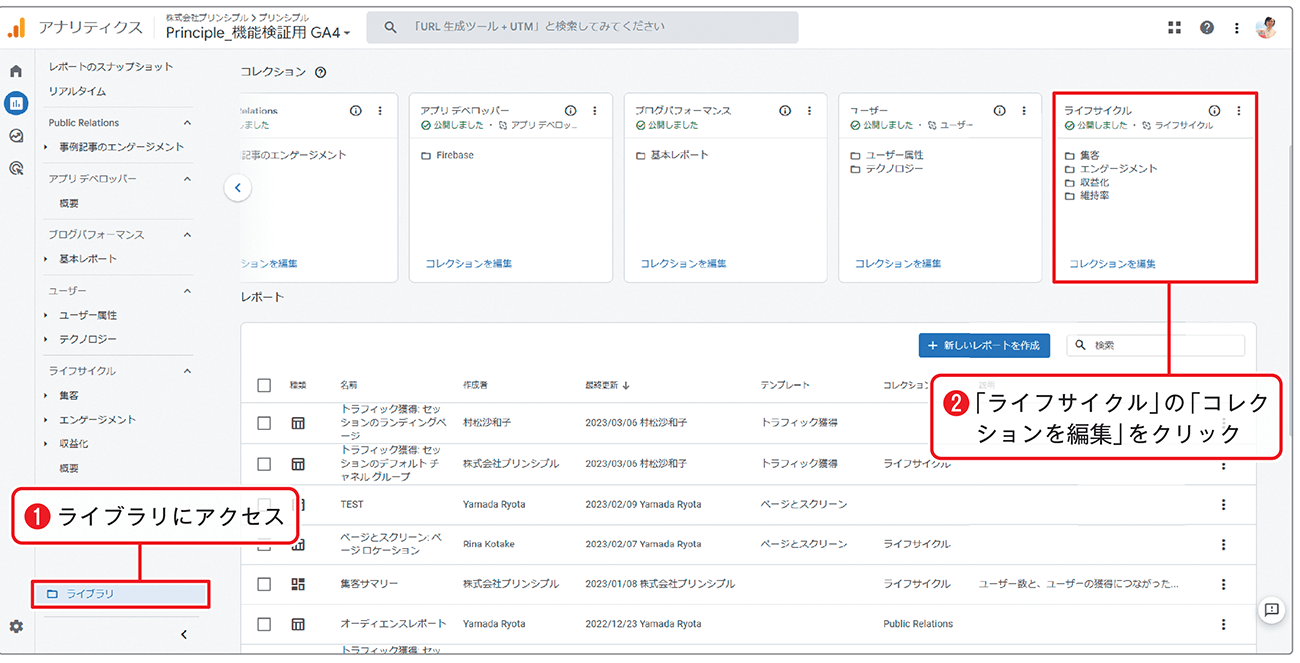The width and height of the screenshot is (1300, 663).
Task: Click コレクションを編集 on ブログパフォーマンス card
Action: pyautogui.click(x=683, y=264)
